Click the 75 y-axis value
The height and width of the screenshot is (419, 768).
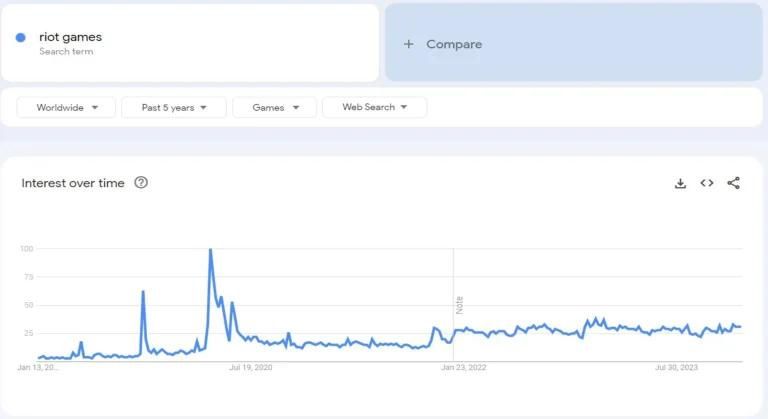28,277
